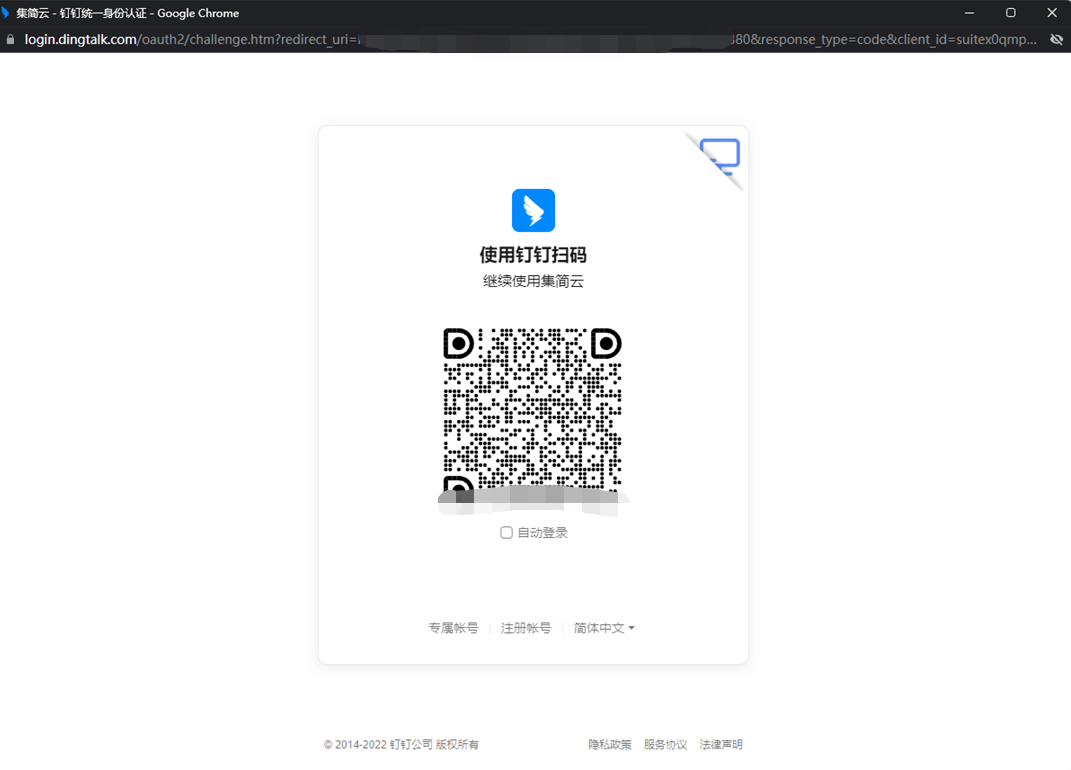Open the 隐私政策 link
The image size is (1071, 770).
click(610, 745)
